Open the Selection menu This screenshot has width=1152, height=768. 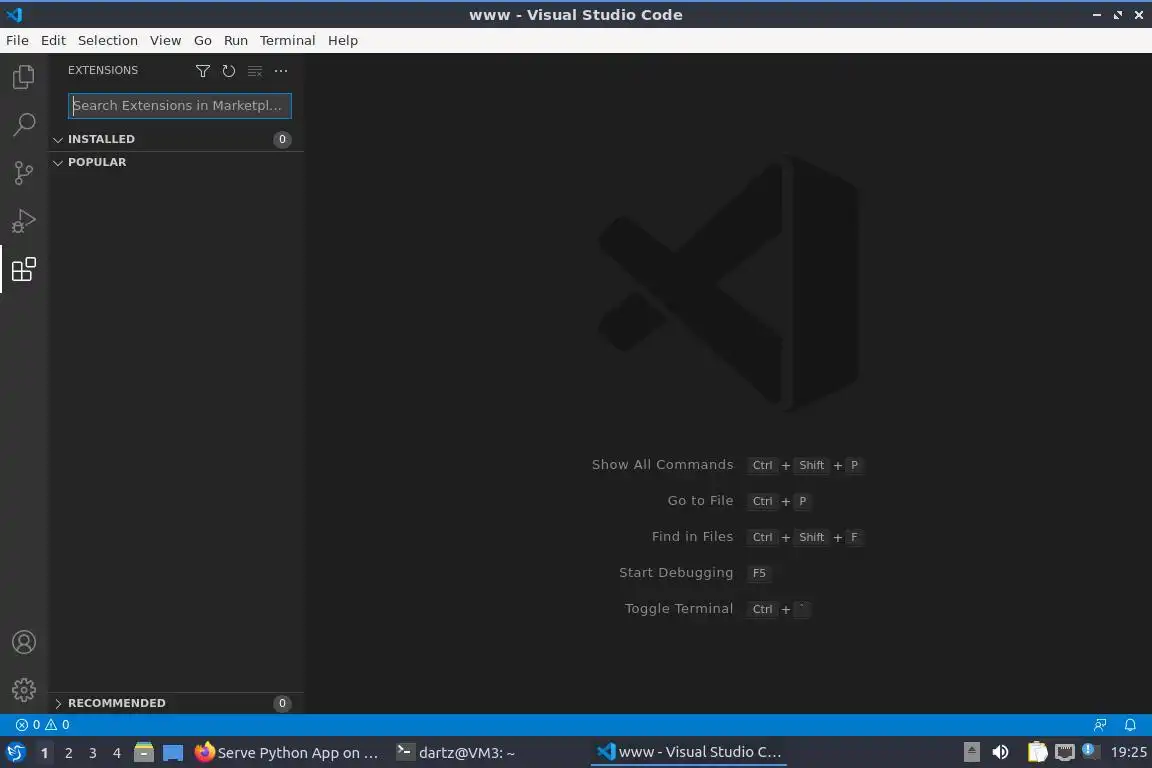(x=107, y=40)
